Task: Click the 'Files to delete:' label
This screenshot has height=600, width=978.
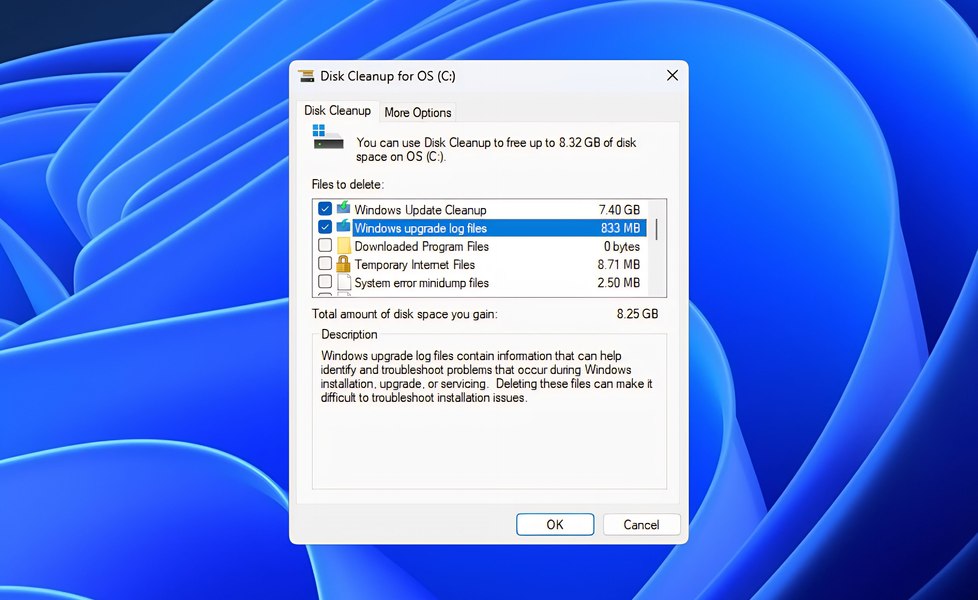Action: point(348,185)
